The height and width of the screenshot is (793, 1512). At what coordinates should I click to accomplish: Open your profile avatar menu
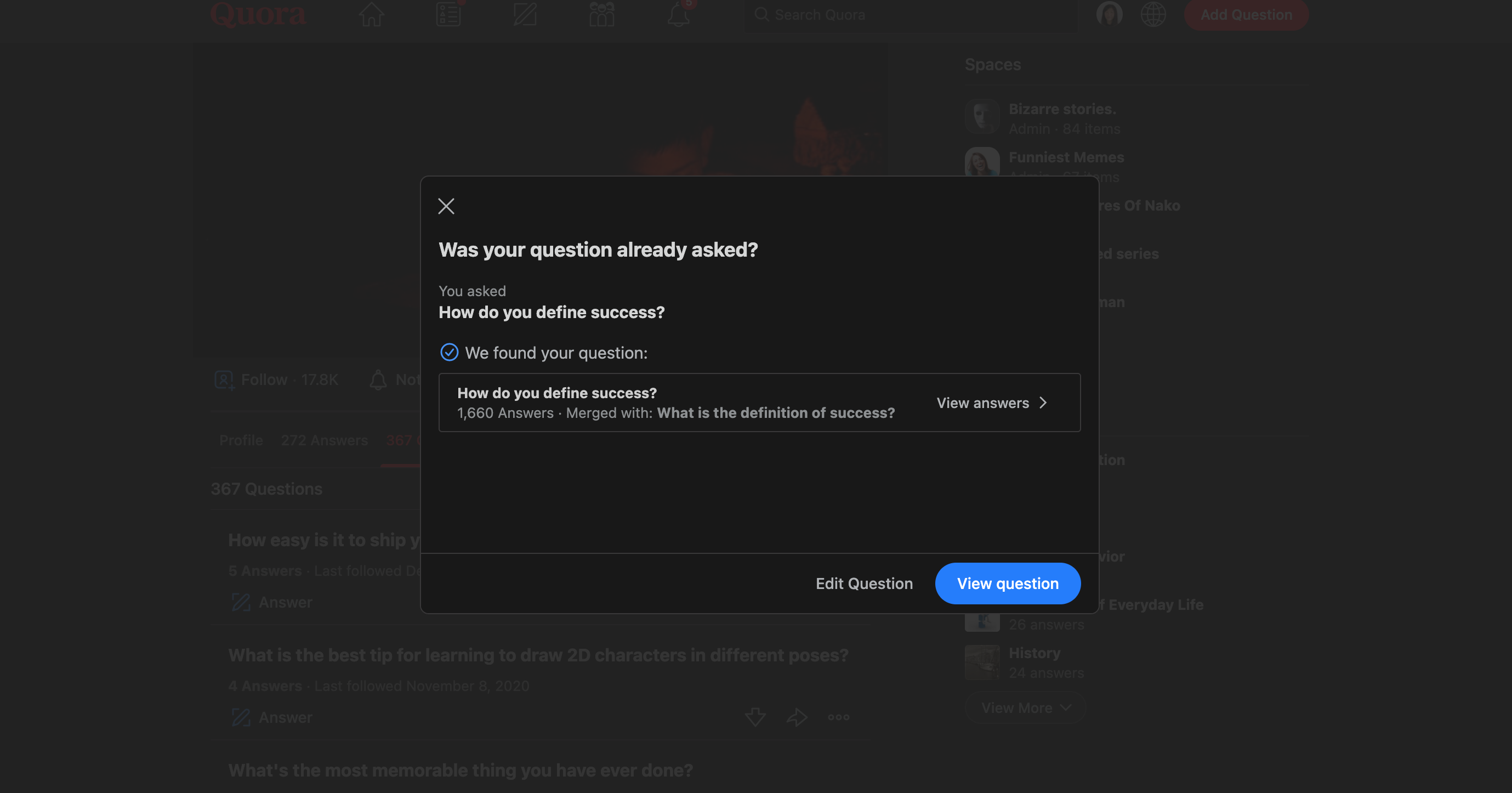1109,14
